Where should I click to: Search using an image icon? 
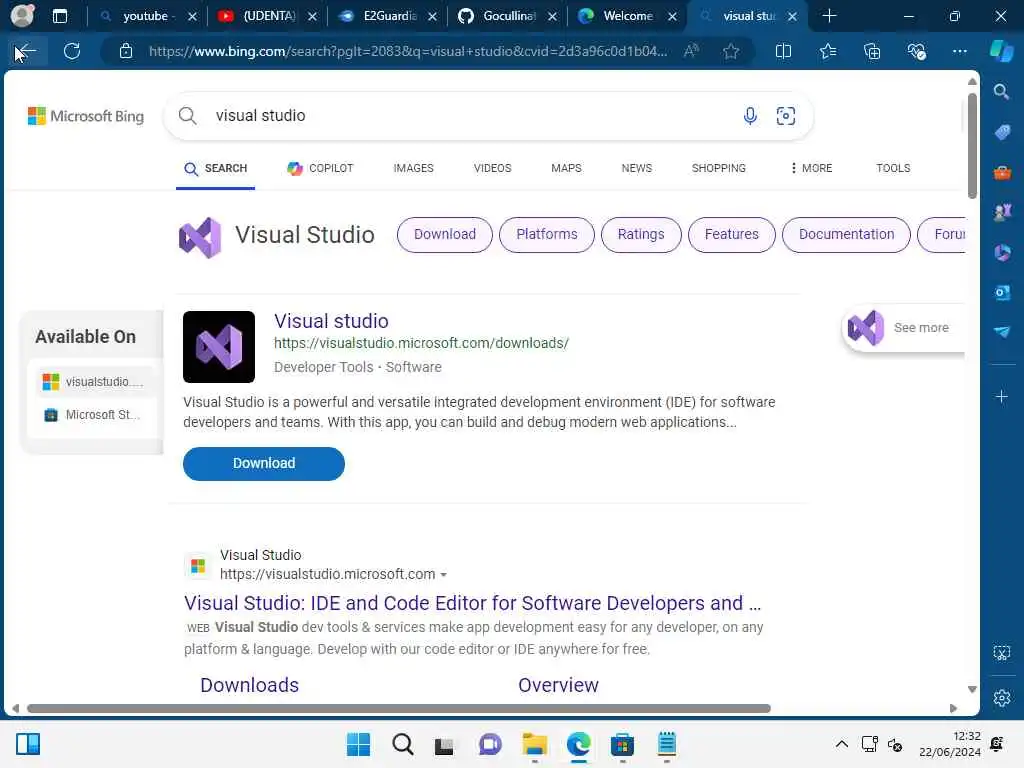point(786,116)
